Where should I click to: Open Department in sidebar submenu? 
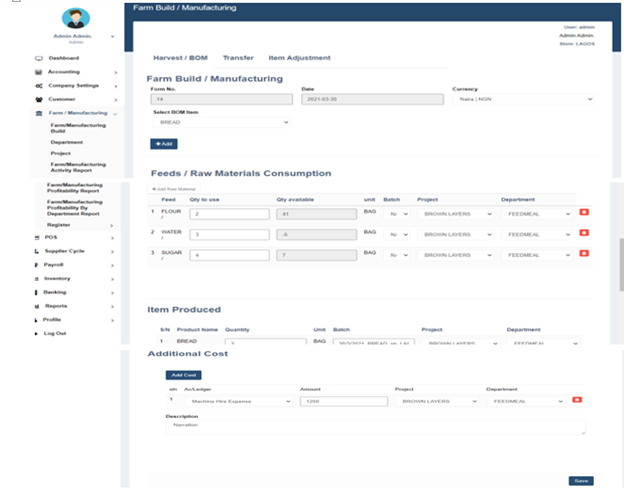click(67, 142)
